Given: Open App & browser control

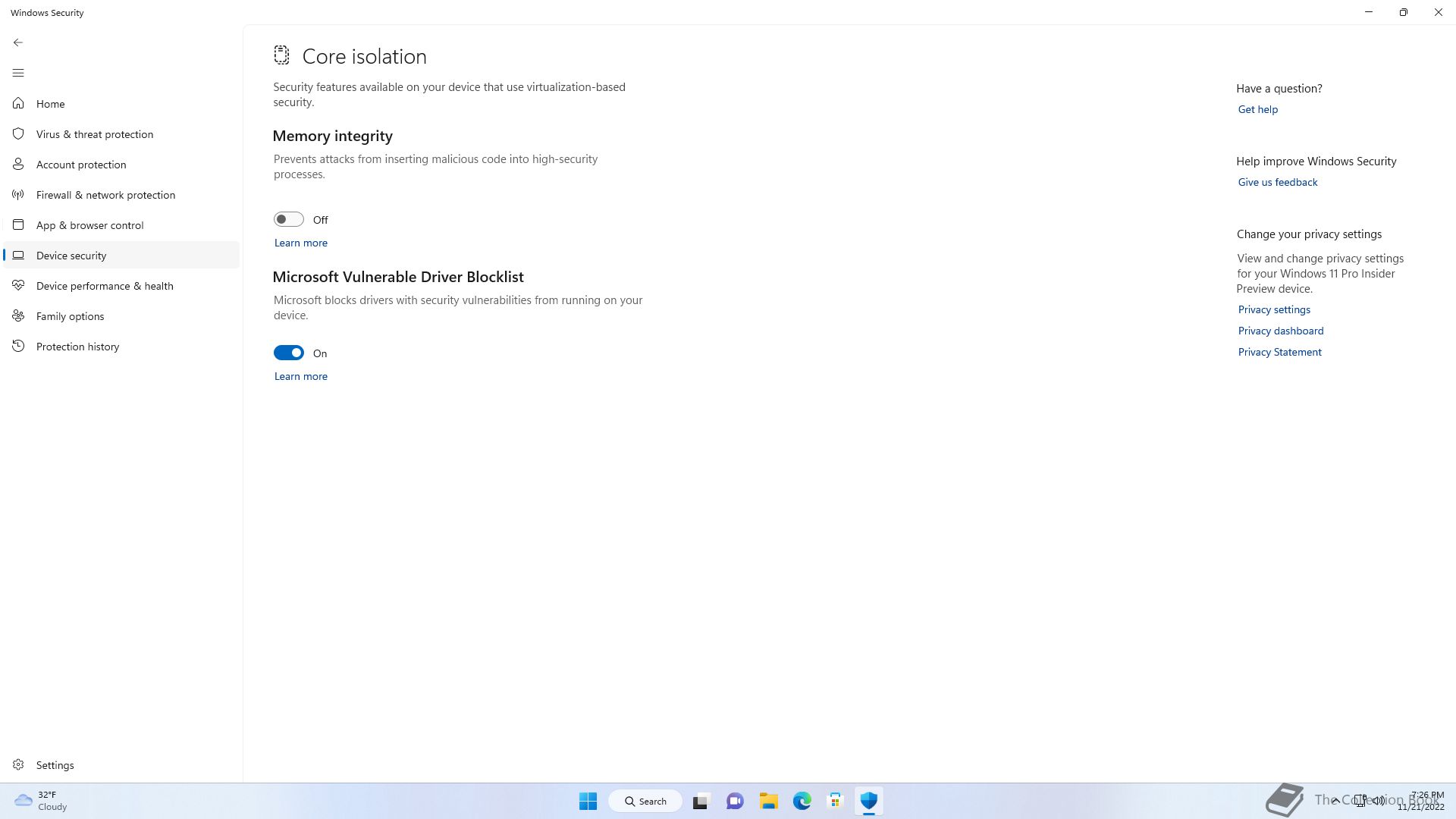Looking at the screenshot, I should [x=121, y=224].
